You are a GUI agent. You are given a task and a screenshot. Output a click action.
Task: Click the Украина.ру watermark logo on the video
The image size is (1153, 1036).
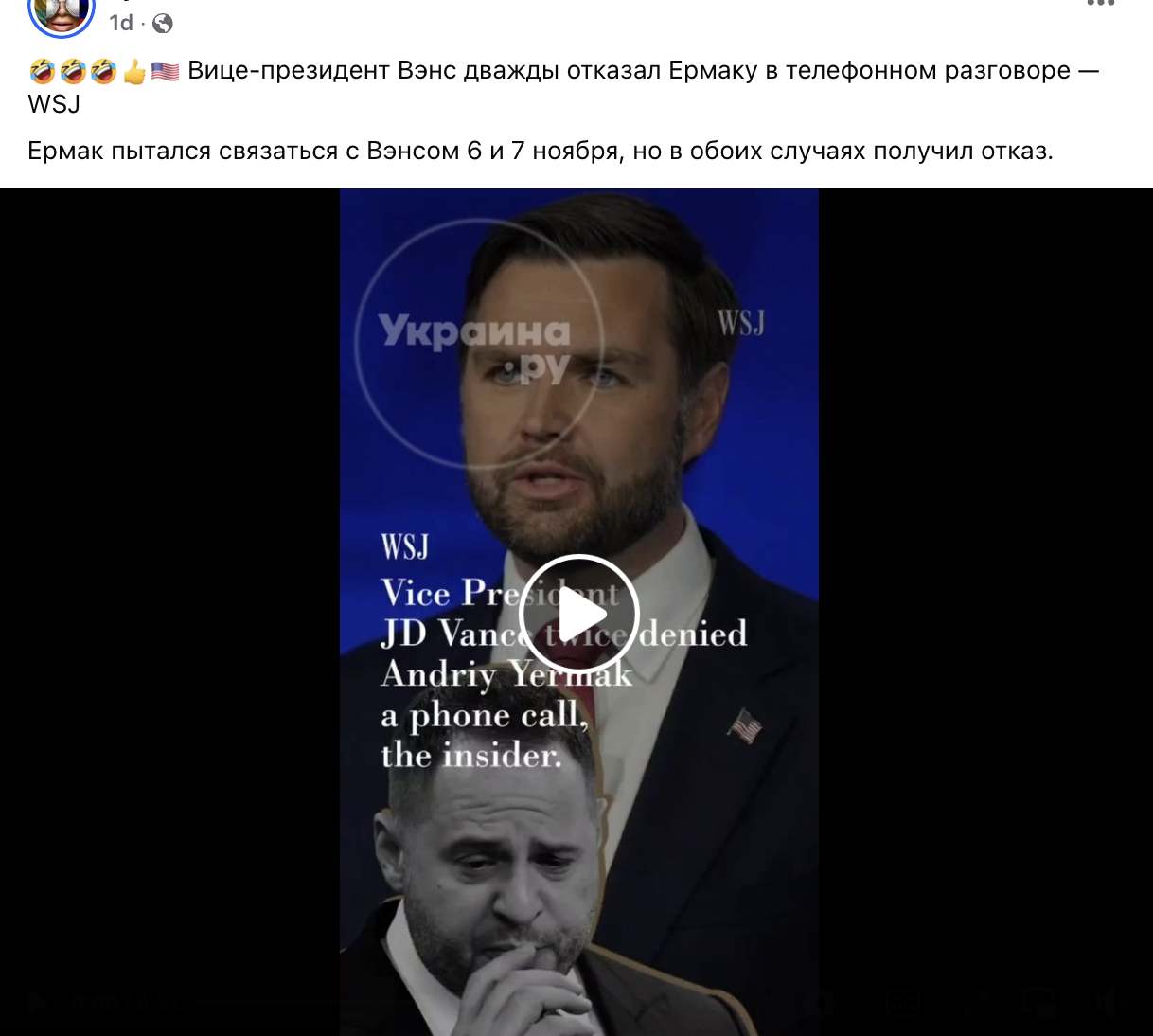[x=477, y=345]
